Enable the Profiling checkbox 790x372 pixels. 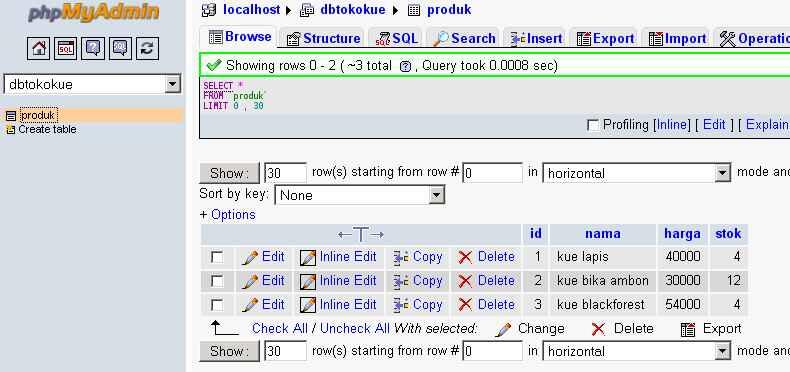pyautogui.click(x=594, y=125)
